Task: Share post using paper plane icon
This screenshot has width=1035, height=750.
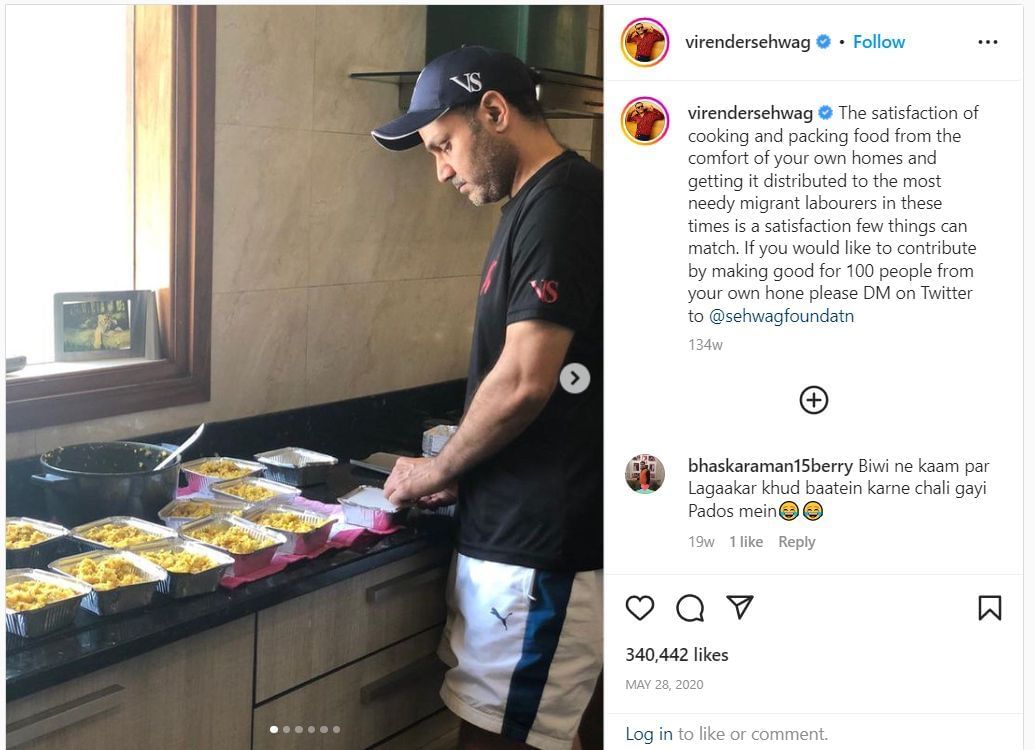Action: [739, 607]
